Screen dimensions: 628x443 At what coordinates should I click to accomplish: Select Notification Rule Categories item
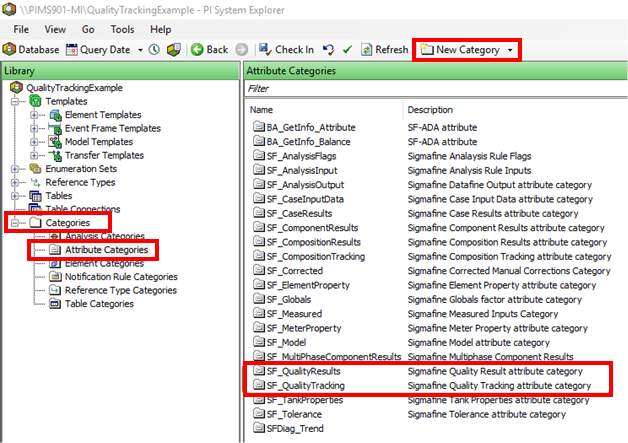click(121, 276)
